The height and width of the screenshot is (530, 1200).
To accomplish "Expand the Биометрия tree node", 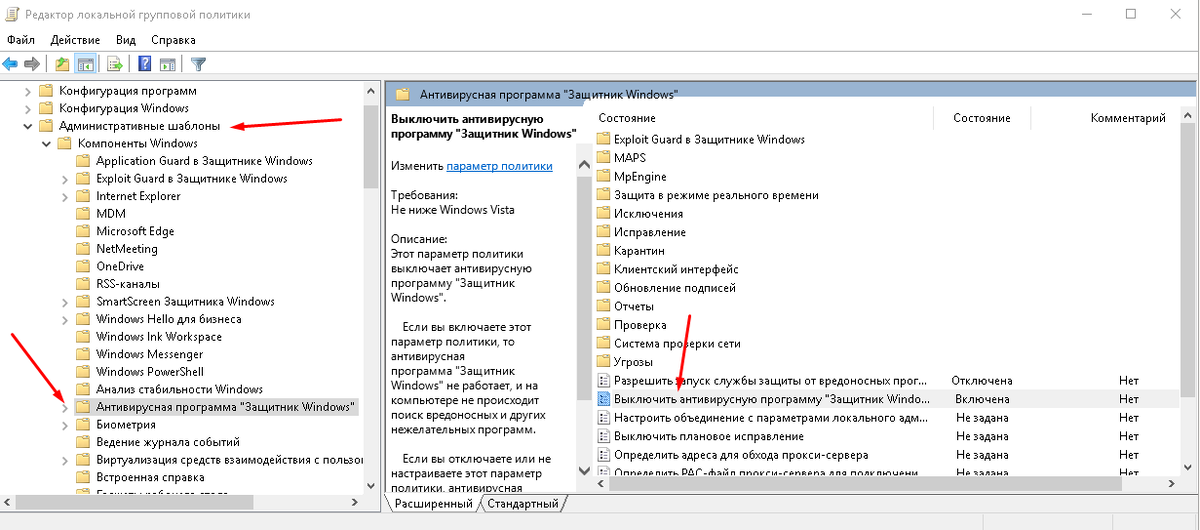I will (x=65, y=425).
